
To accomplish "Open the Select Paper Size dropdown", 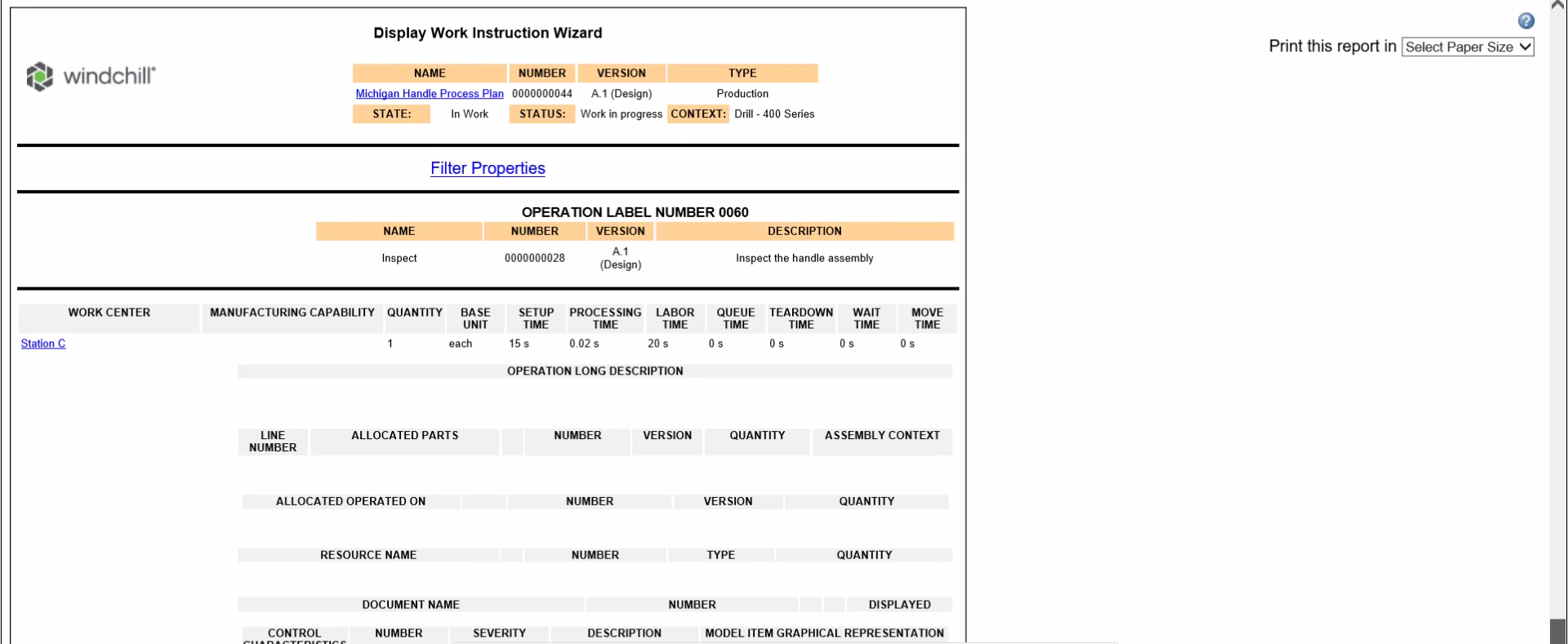I will click(1468, 47).
